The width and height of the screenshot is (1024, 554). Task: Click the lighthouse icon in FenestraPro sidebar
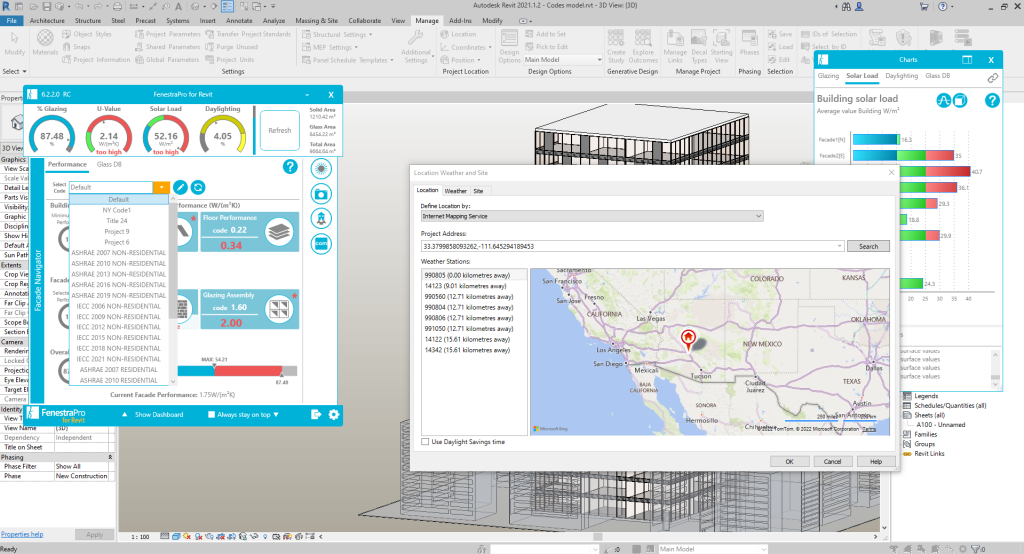tap(321, 219)
